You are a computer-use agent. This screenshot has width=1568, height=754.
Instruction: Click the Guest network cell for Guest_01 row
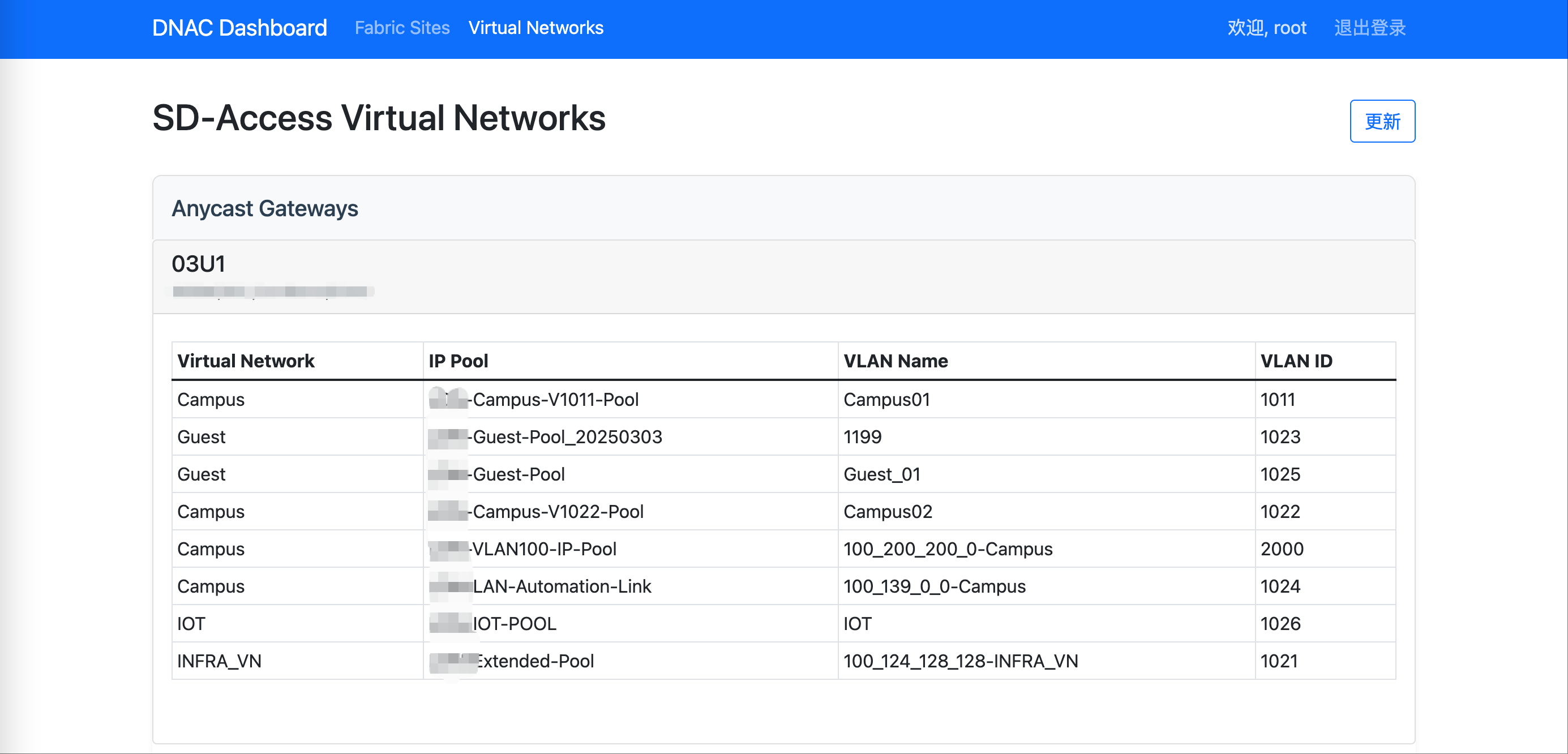[x=298, y=474]
